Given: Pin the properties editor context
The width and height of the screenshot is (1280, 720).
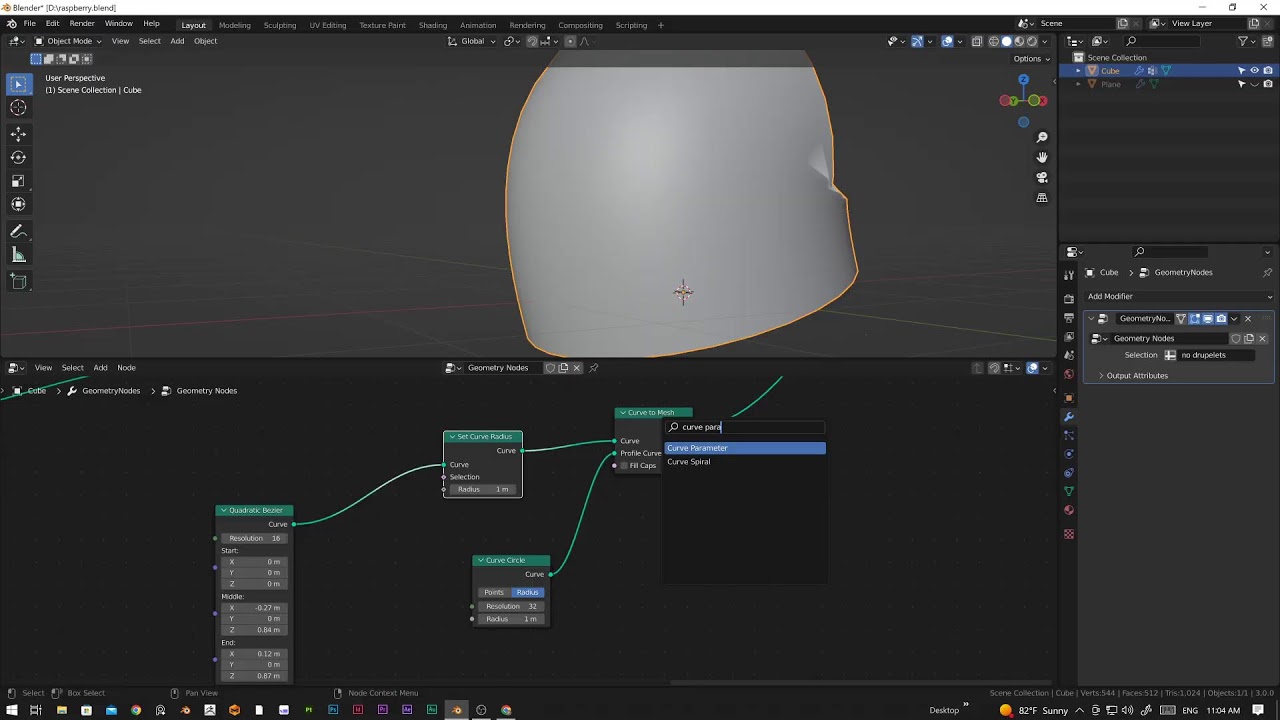Looking at the screenshot, I should click(1267, 272).
